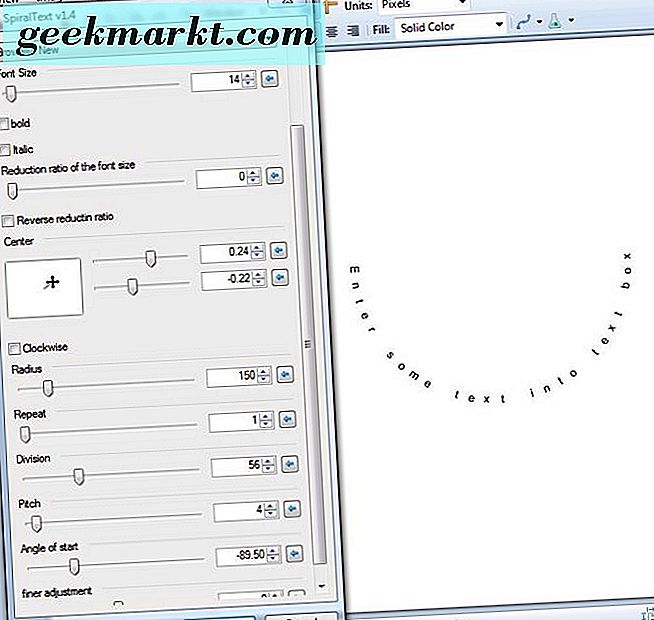Viewport: 654px width, 620px height.
Task: Reset Reduction ratio value with arrow icon
Action: click(277, 178)
